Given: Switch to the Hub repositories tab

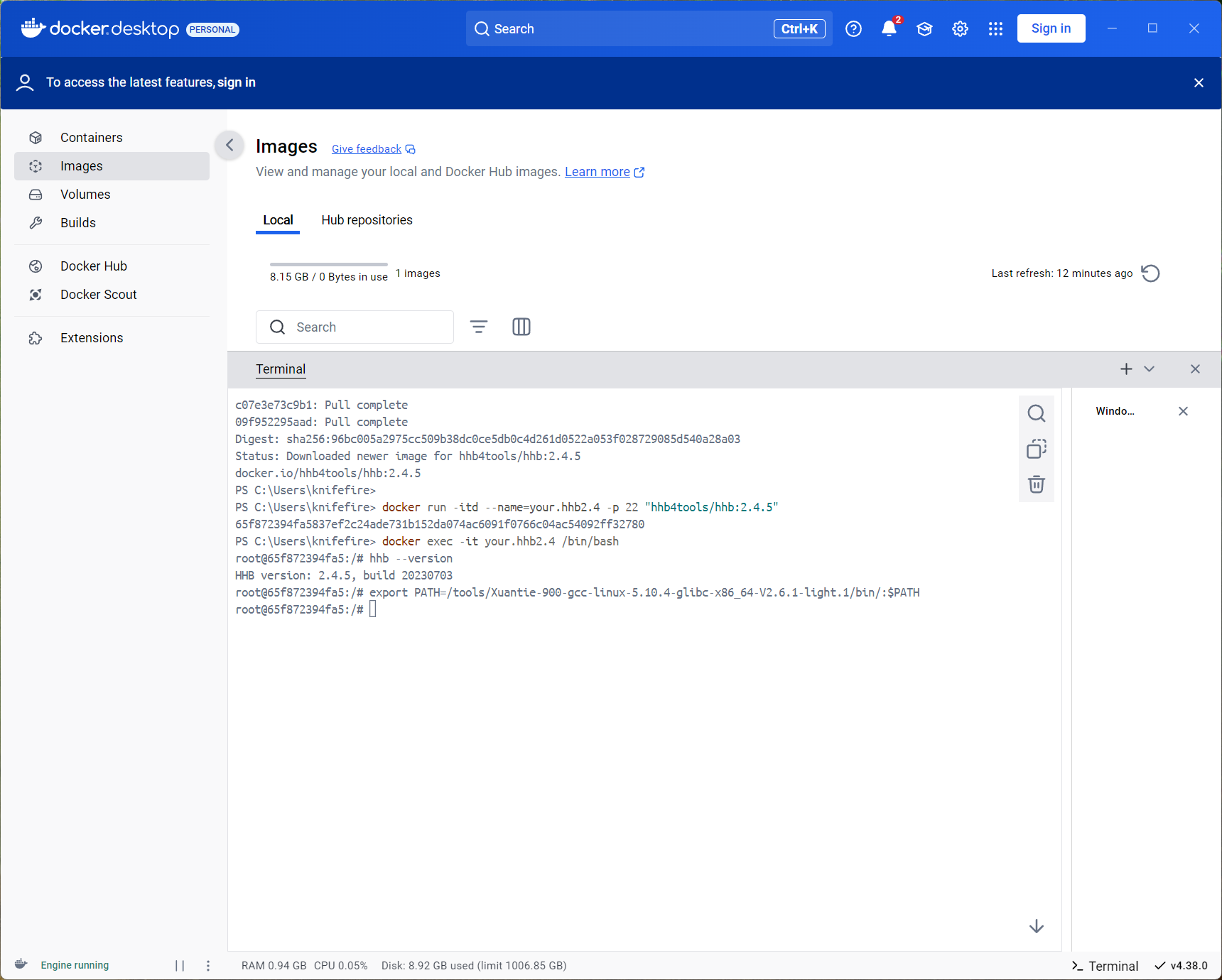Looking at the screenshot, I should 367,220.
